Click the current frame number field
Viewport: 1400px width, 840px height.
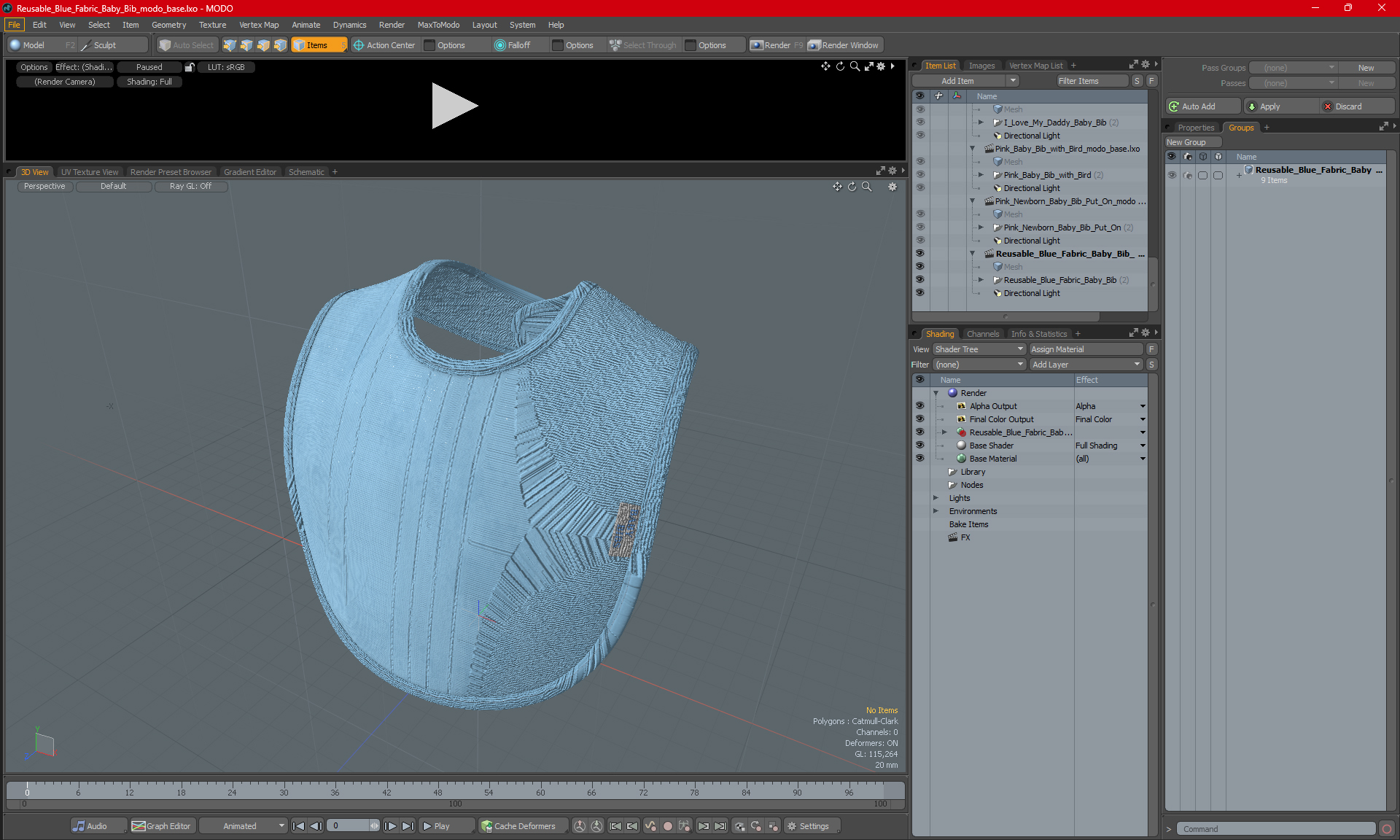click(348, 826)
